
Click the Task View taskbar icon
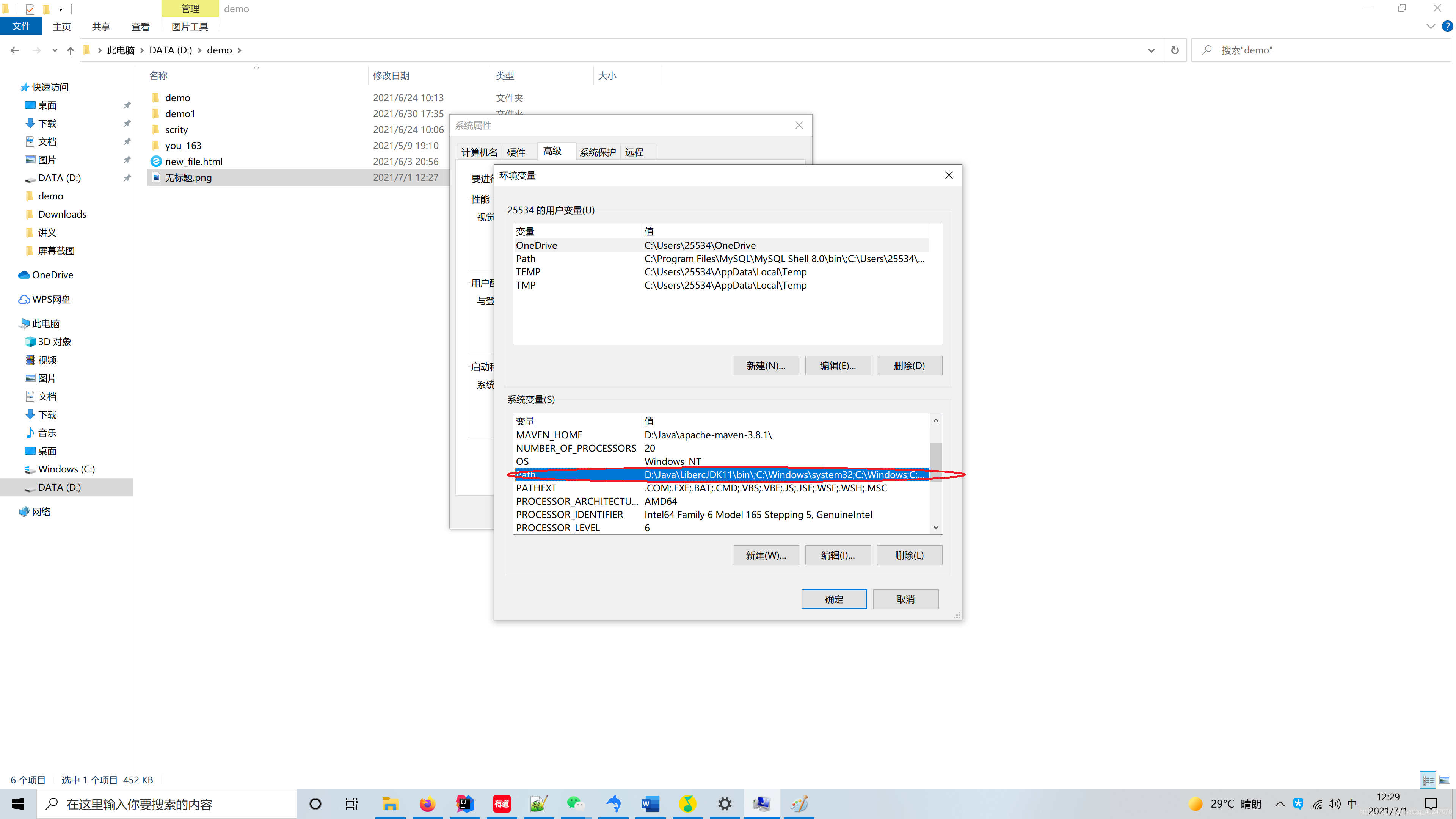point(351,804)
